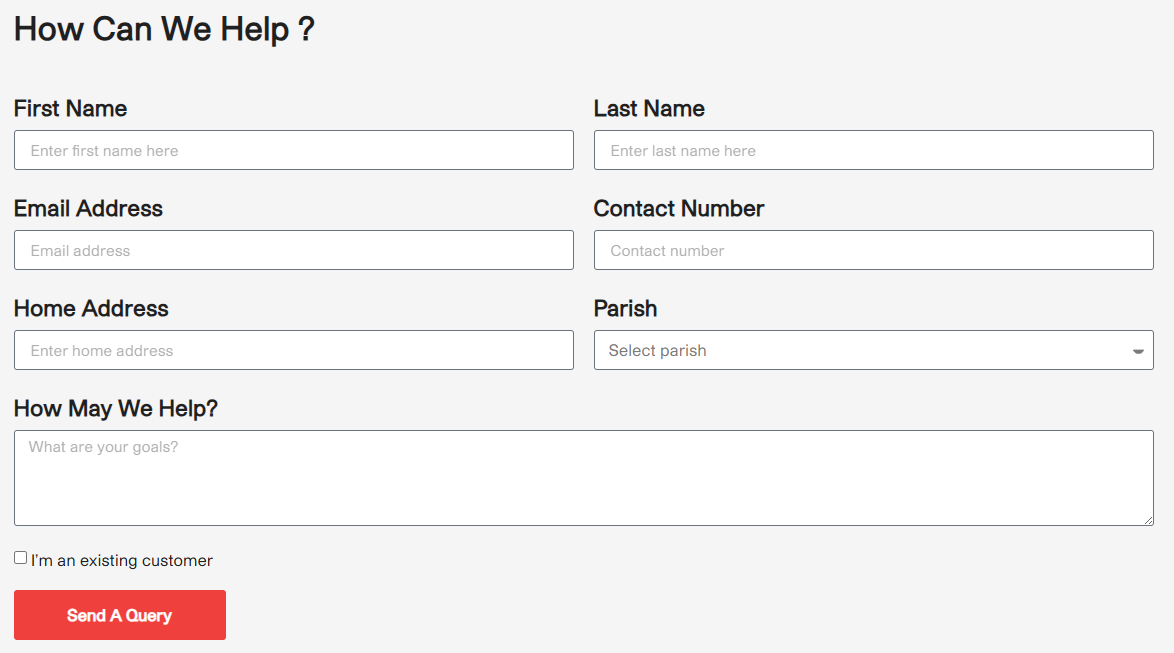Focus the Last Name text box

click(x=873, y=150)
